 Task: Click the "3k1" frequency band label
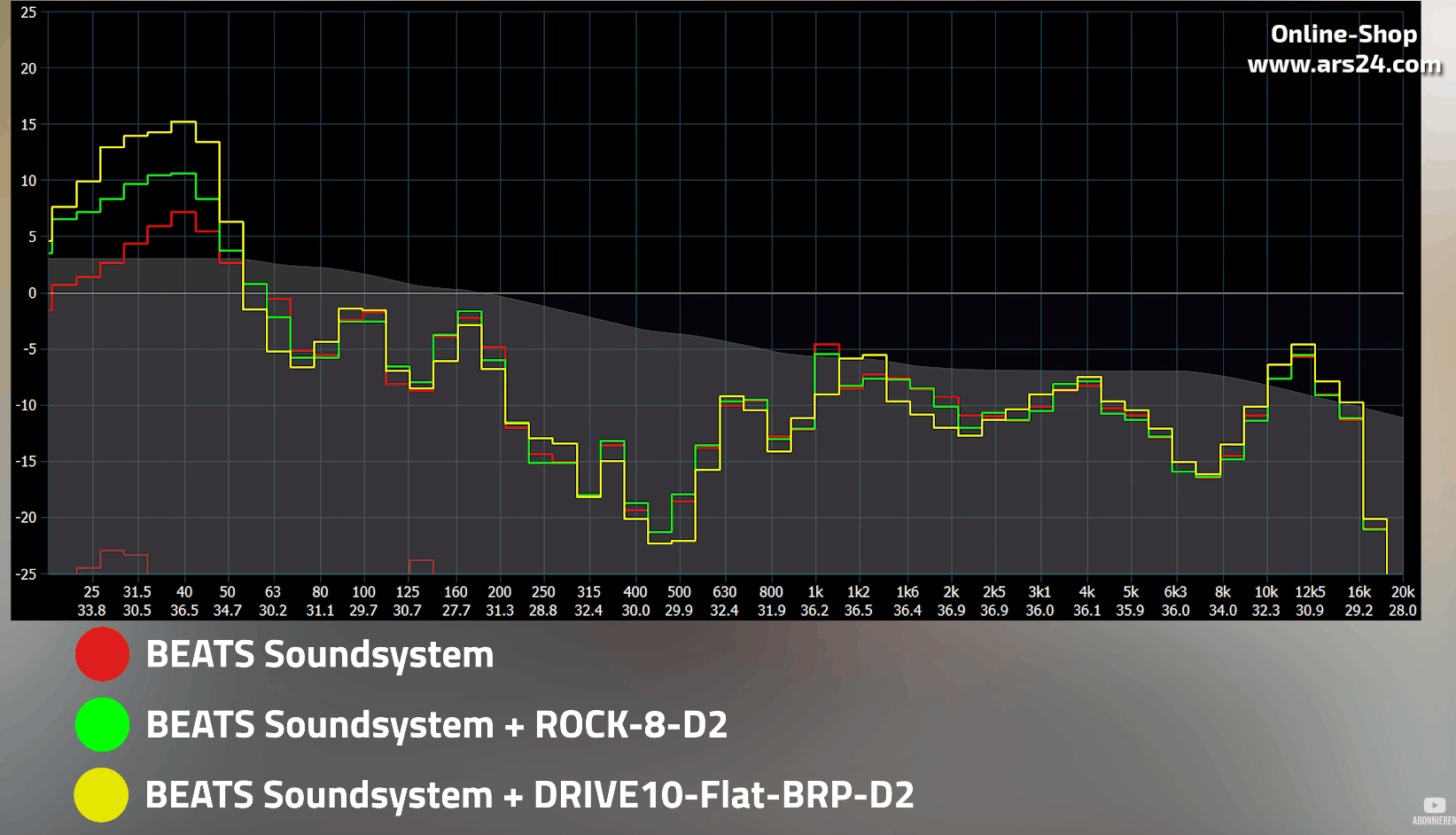coord(1039,591)
